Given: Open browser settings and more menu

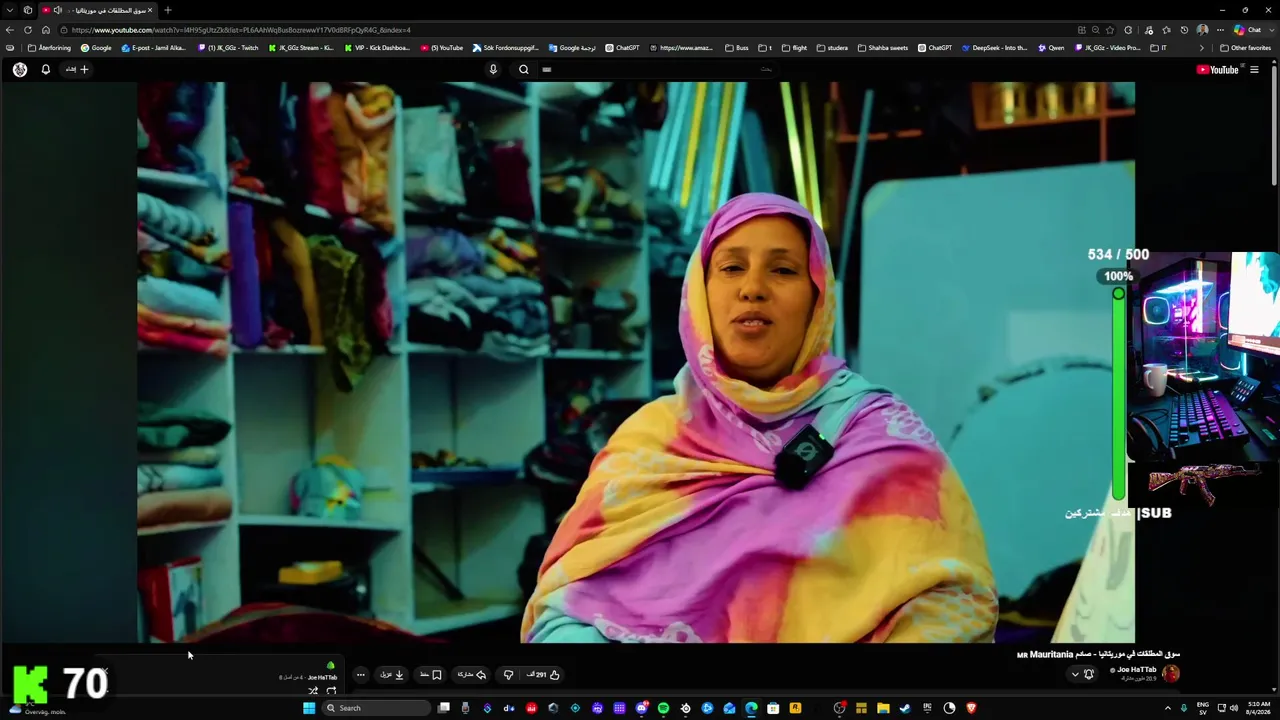Looking at the screenshot, I should pyautogui.click(x=1220, y=30).
